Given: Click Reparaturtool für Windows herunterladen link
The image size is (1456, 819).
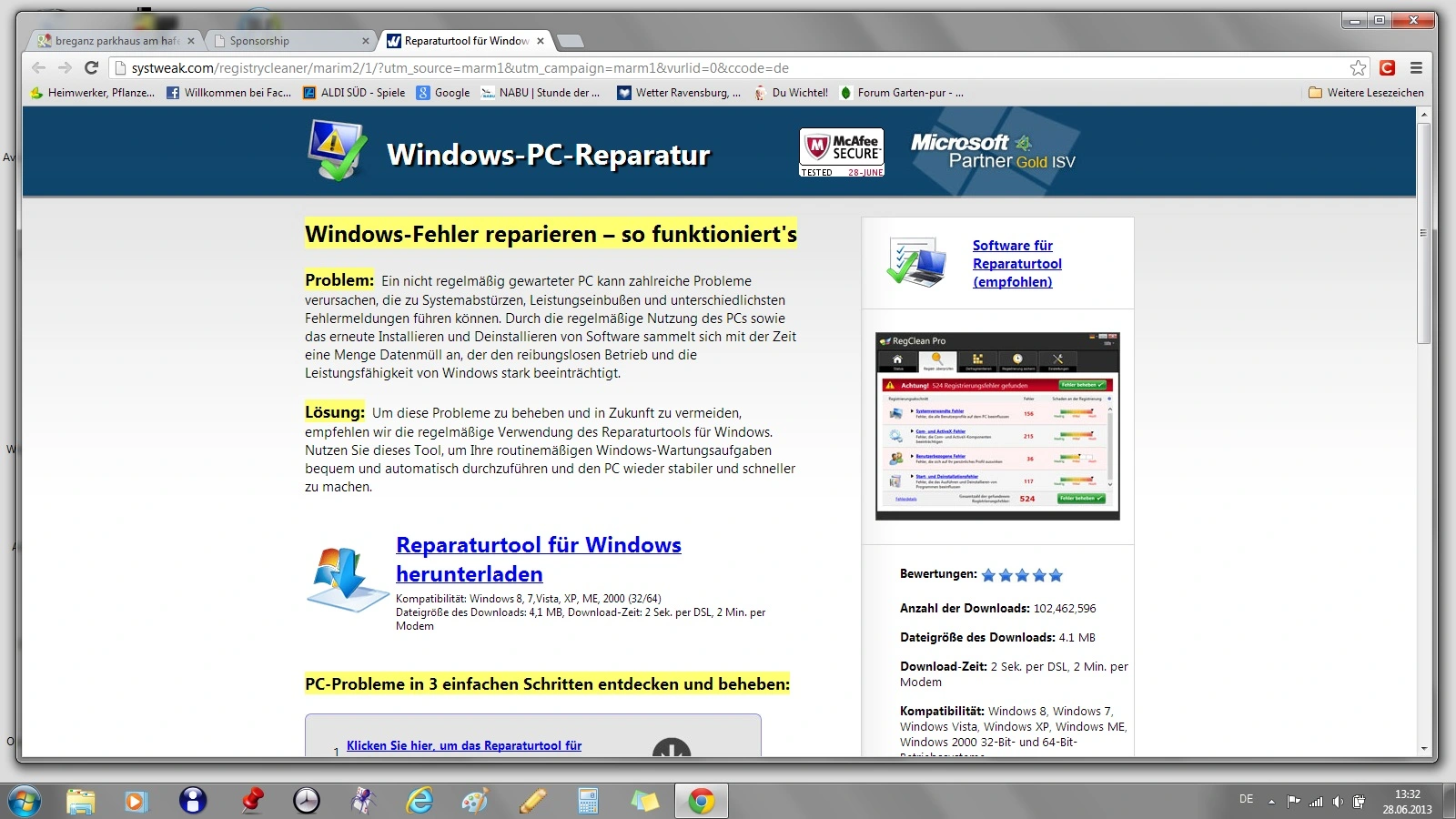Looking at the screenshot, I should (539, 560).
